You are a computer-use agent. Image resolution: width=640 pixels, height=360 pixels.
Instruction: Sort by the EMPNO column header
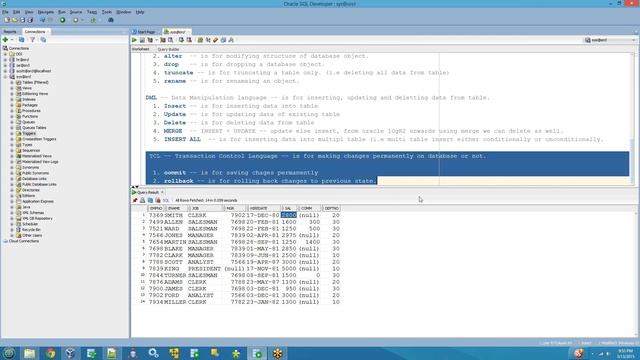156,209
